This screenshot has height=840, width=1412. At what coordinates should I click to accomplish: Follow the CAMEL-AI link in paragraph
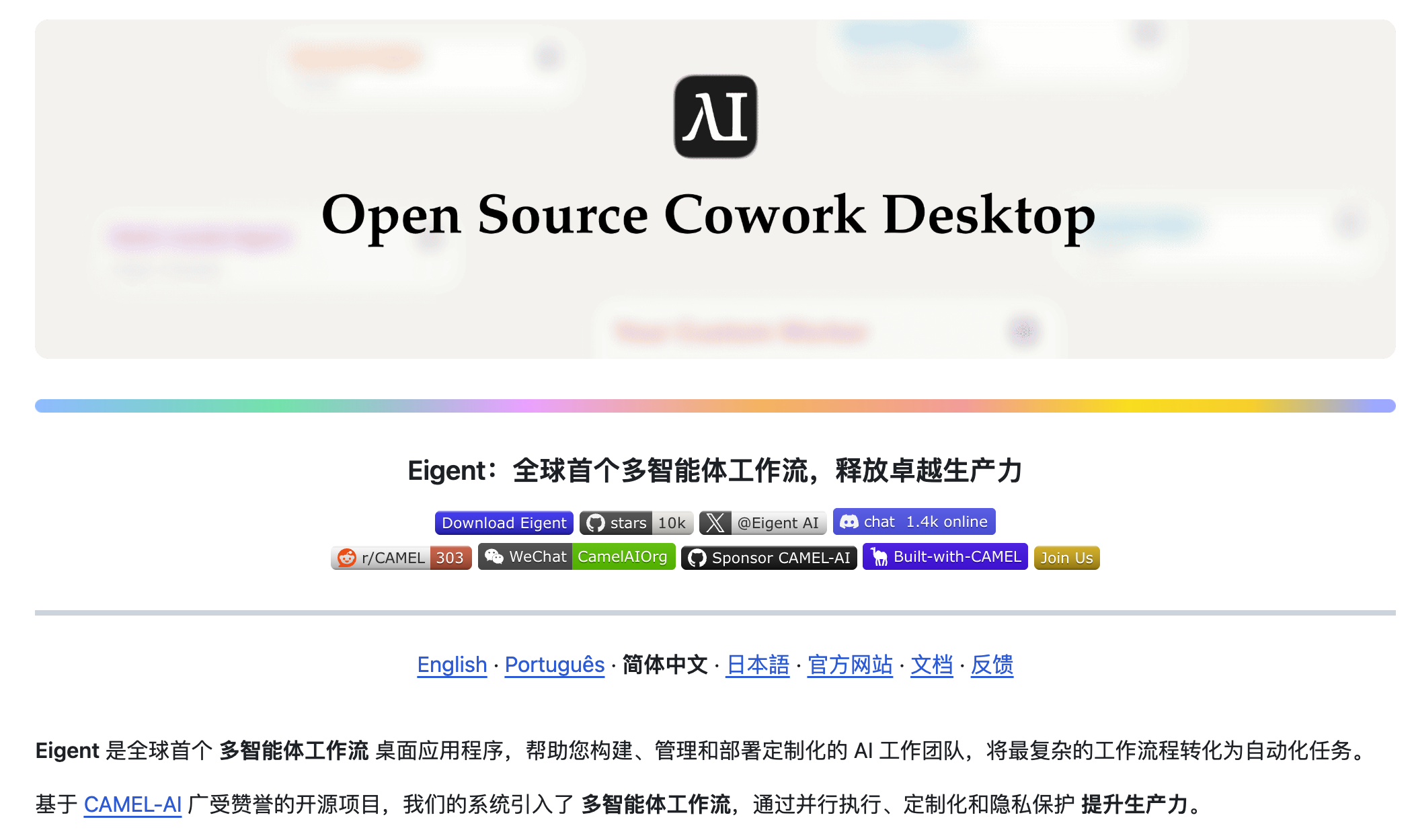pyautogui.click(x=132, y=804)
